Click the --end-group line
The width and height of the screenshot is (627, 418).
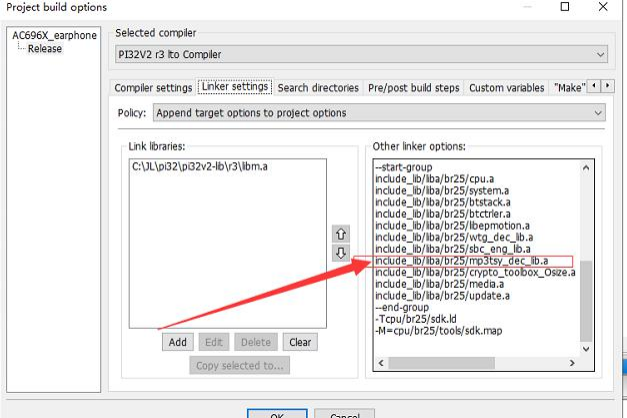tap(402, 308)
